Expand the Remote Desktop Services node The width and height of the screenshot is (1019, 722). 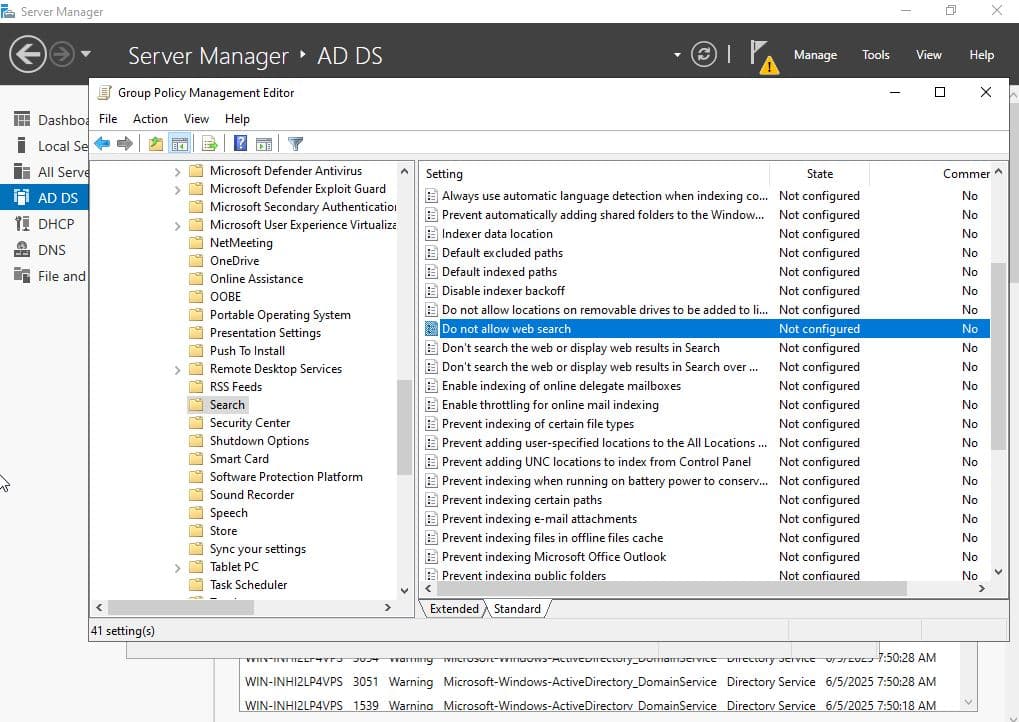[178, 369]
